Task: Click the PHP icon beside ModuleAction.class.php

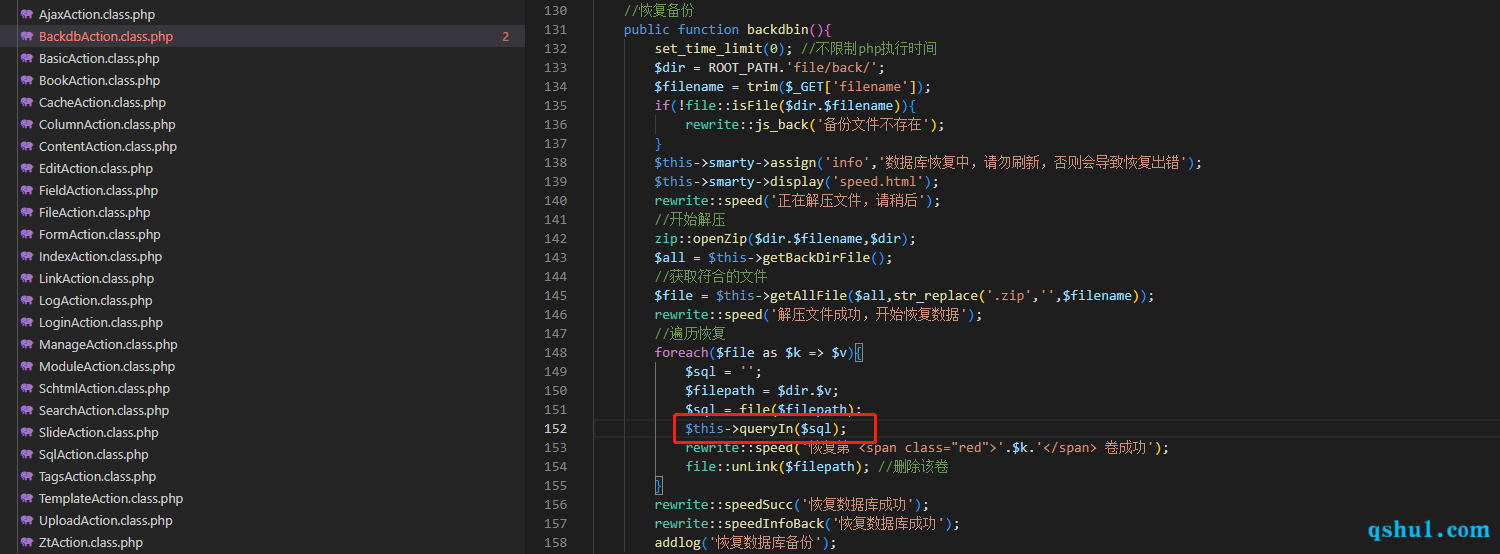Action: (x=26, y=367)
